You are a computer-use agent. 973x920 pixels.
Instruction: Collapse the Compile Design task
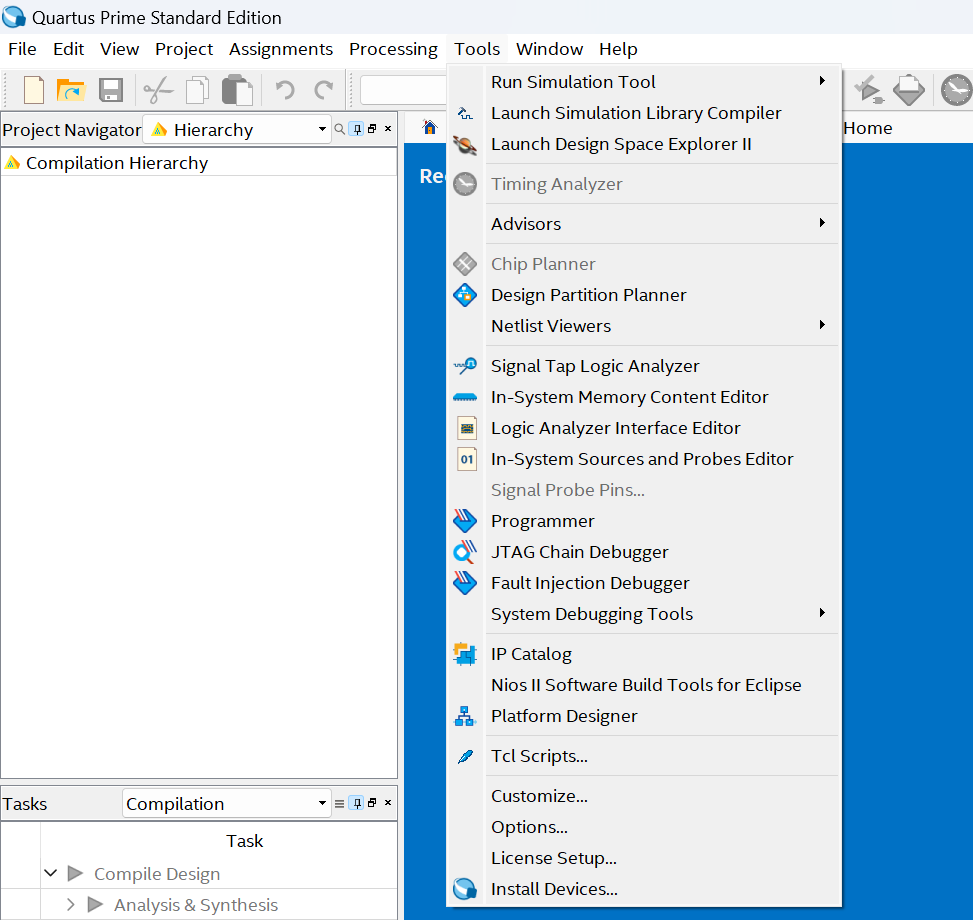[x=51, y=873]
